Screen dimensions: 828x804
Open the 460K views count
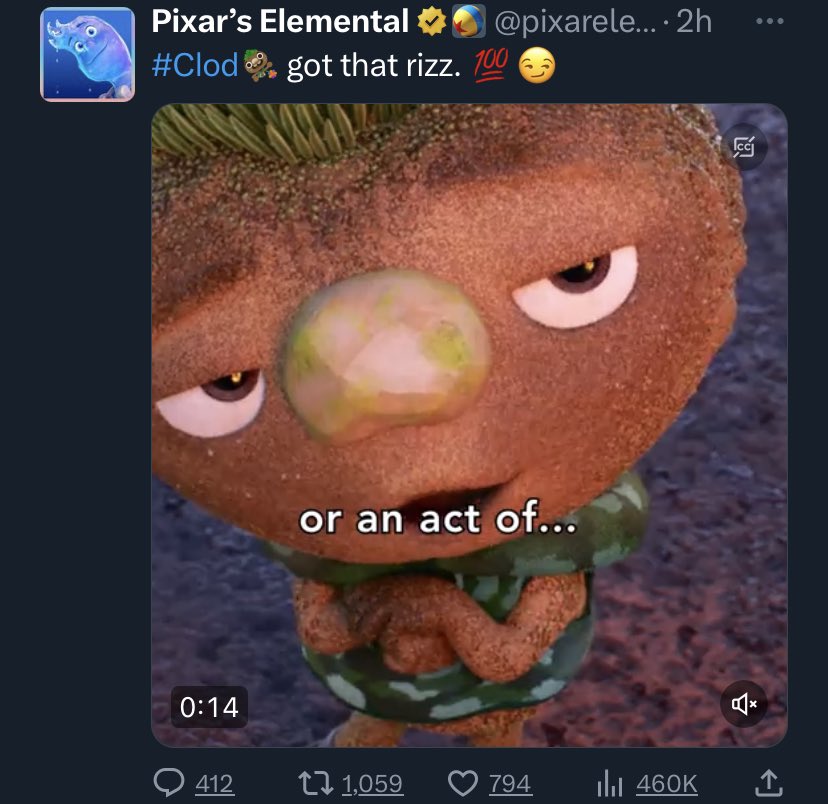(666, 783)
